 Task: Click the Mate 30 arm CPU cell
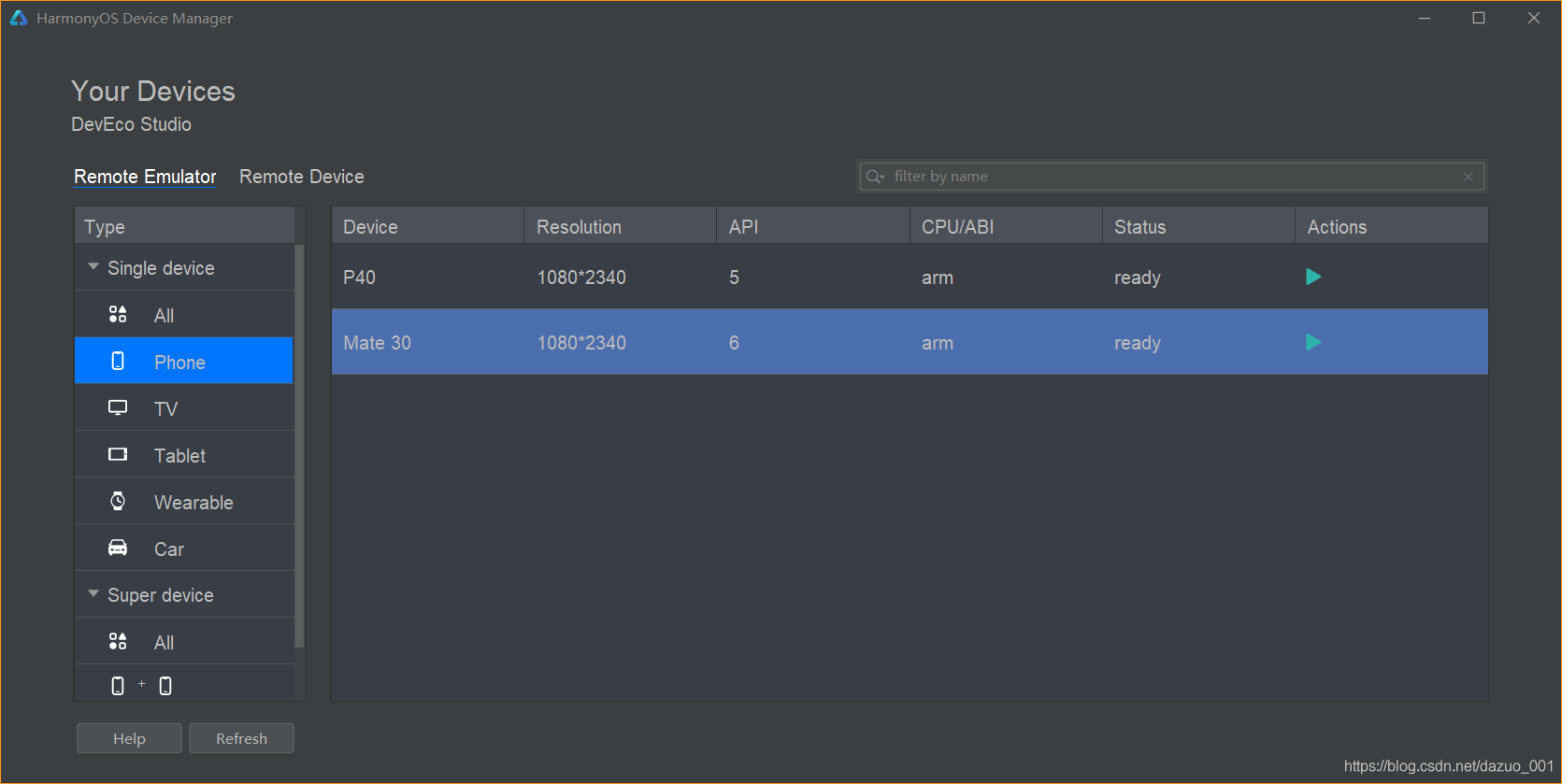[x=938, y=343]
